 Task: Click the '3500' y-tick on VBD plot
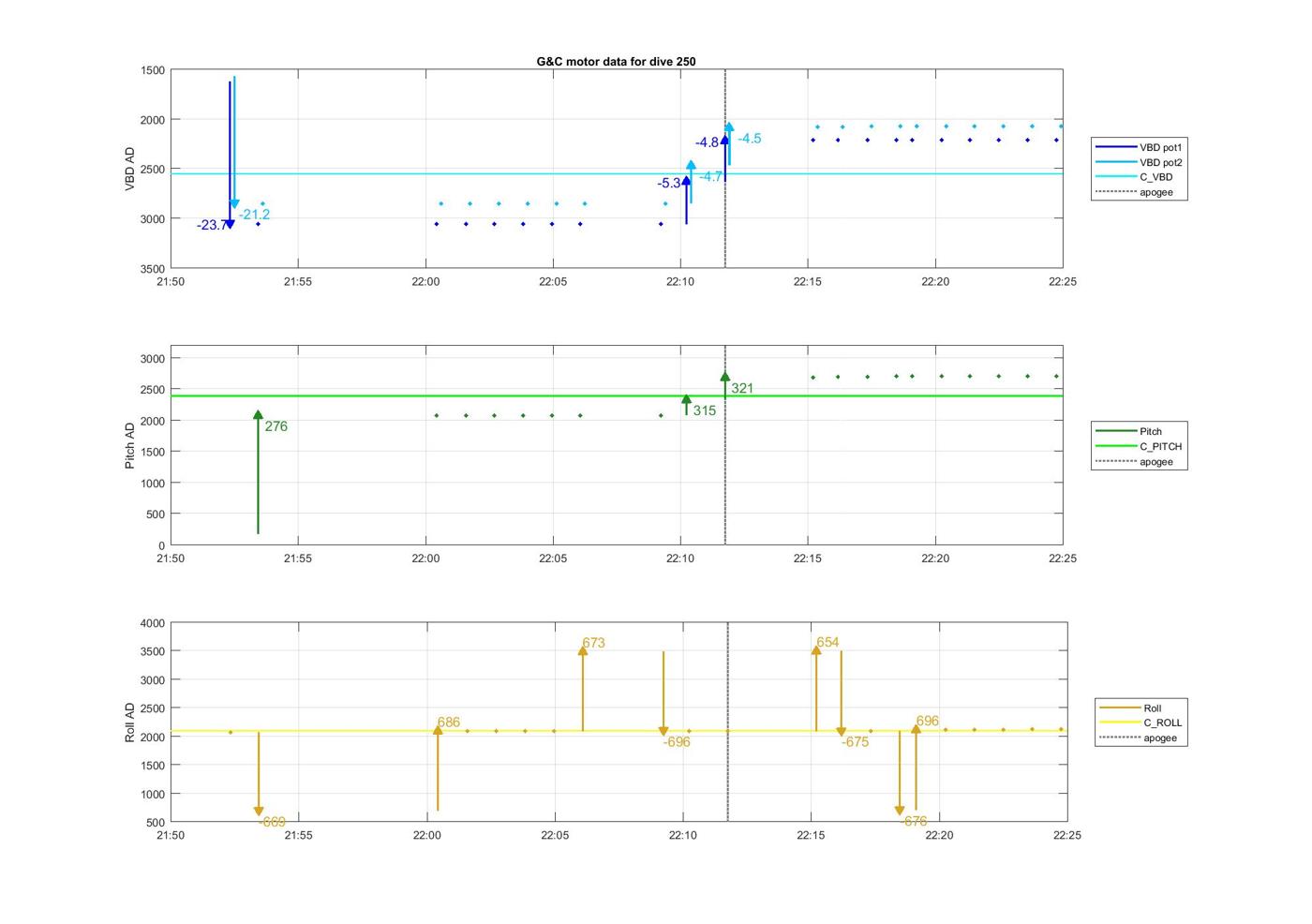coord(153,269)
